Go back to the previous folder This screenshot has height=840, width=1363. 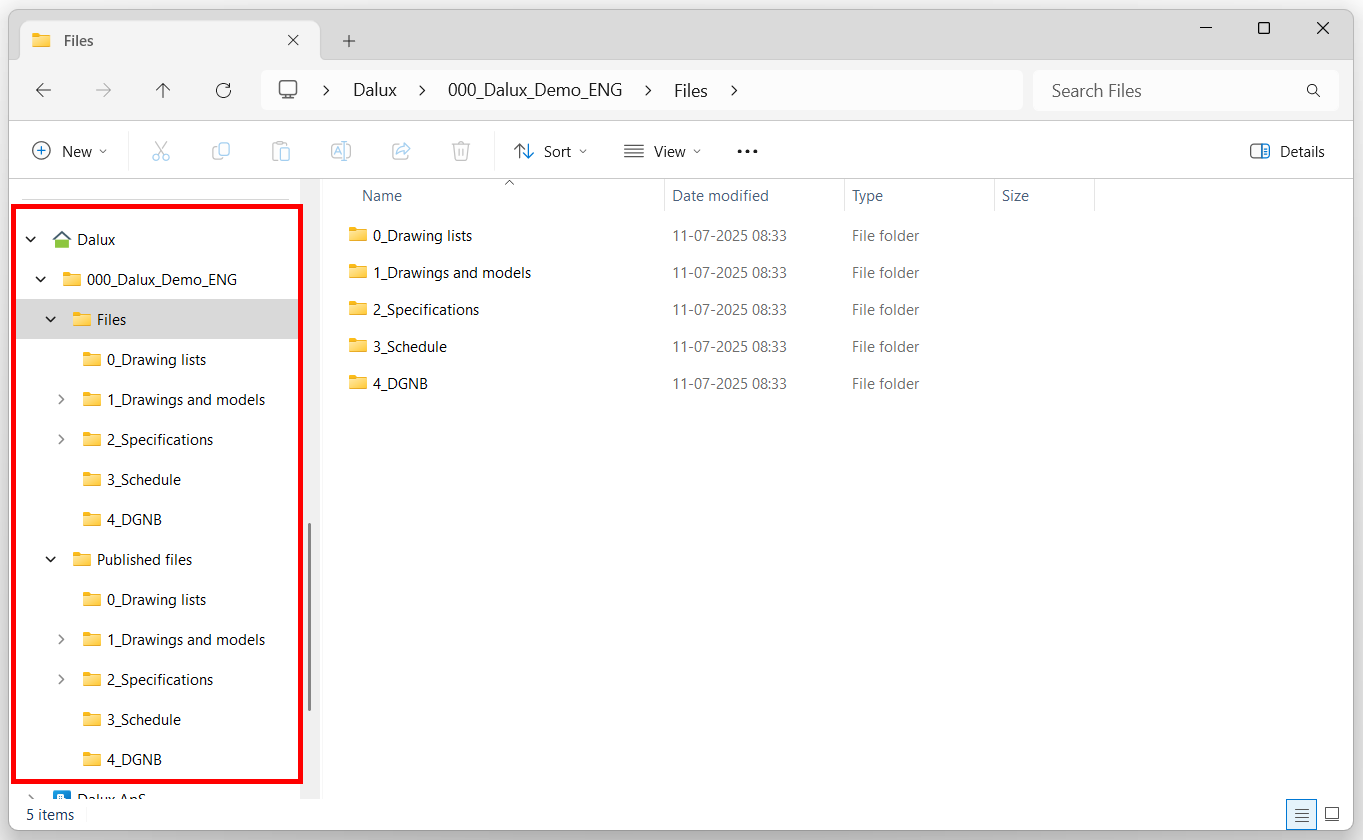click(43, 90)
